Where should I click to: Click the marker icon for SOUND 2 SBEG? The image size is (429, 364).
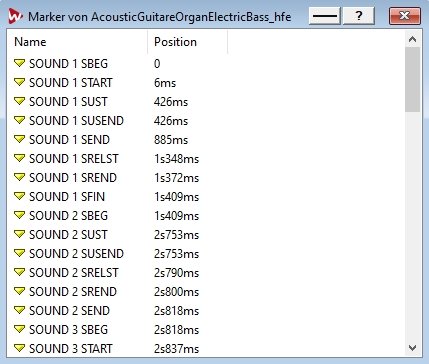[20, 215]
